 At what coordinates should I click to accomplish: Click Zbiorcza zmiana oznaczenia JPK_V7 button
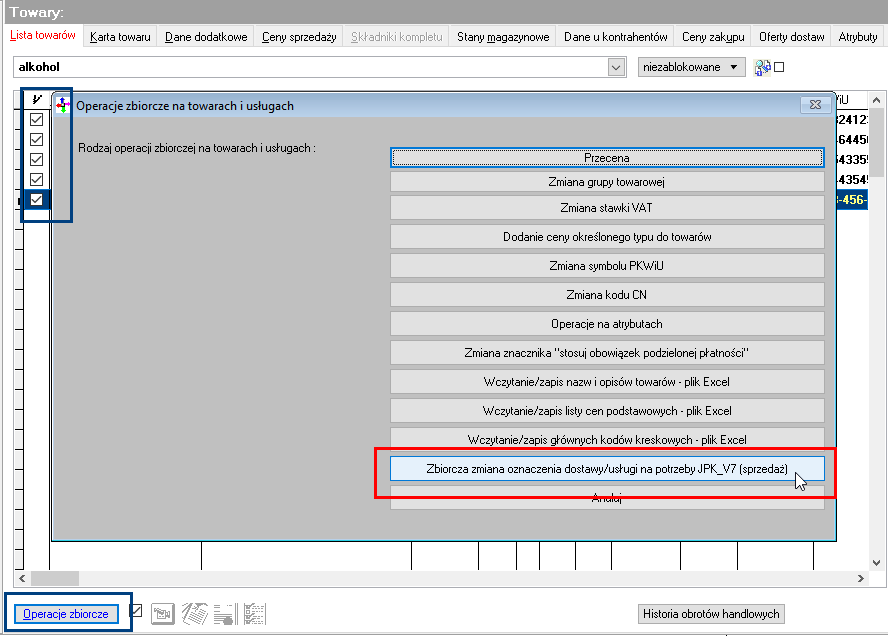tap(607, 469)
